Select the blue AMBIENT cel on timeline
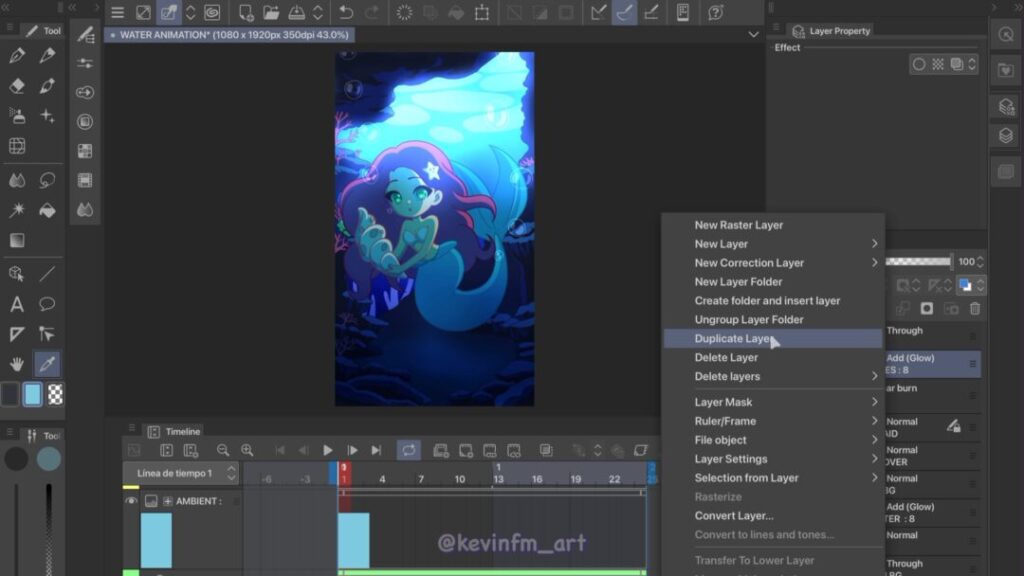 pyautogui.click(x=354, y=540)
